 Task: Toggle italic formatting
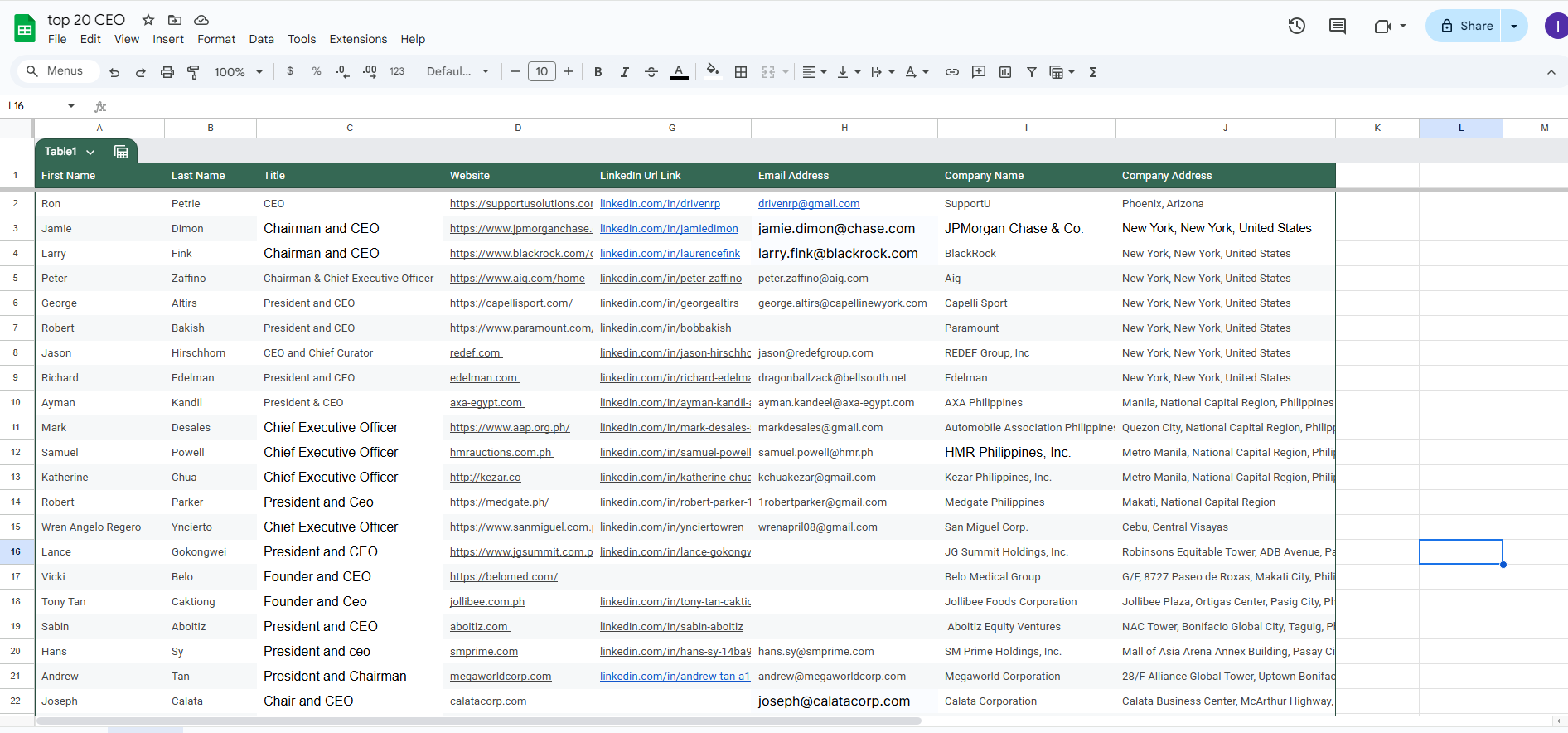coord(624,72)
